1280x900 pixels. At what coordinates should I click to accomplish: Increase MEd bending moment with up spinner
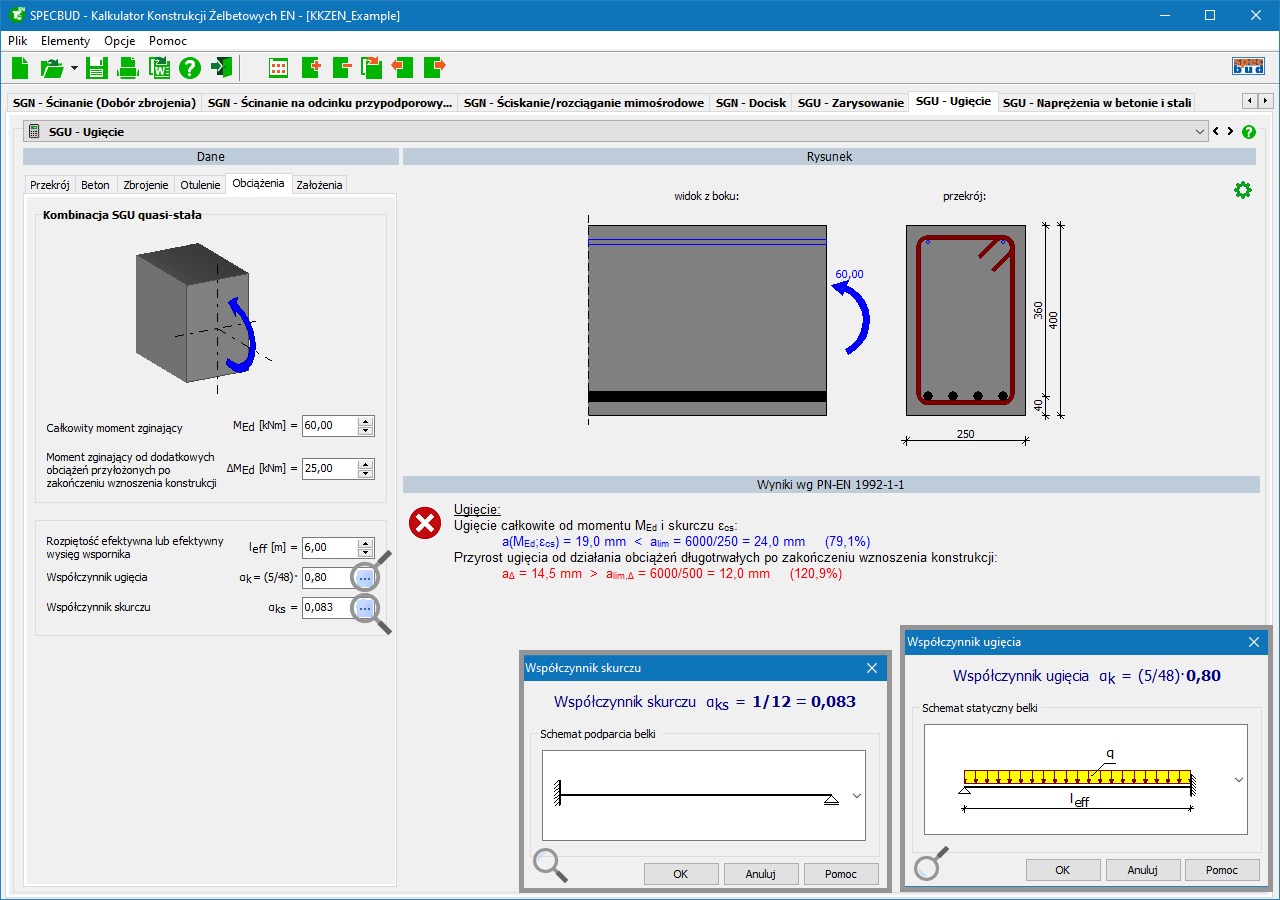click(366, 421)
